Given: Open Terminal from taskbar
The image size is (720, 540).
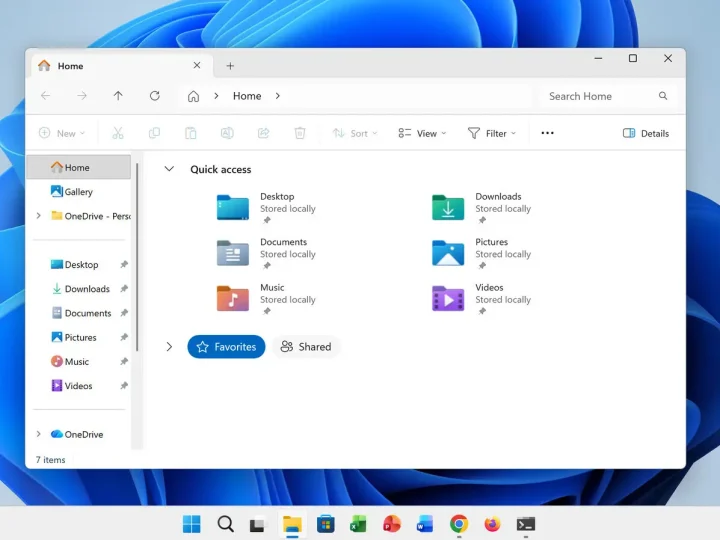Looking at the screenshot, I should (526, 524).
